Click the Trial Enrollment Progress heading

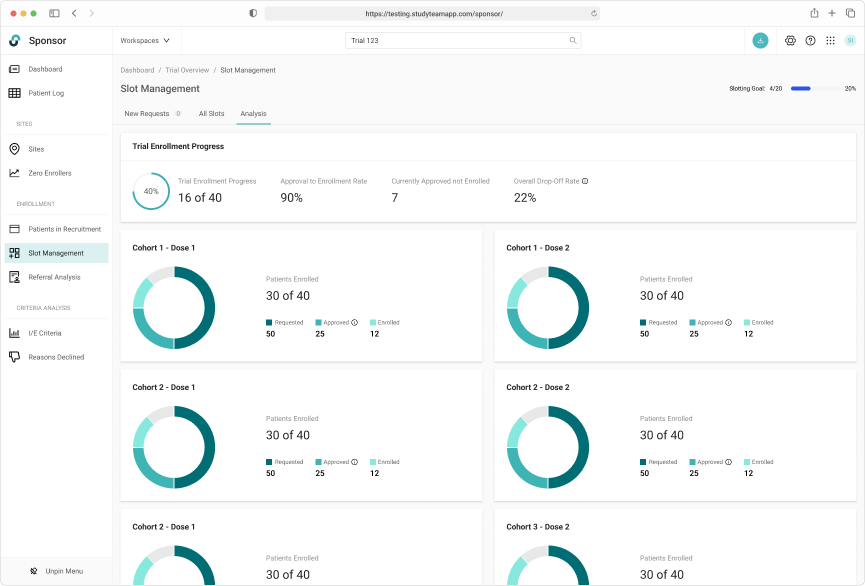178,146
